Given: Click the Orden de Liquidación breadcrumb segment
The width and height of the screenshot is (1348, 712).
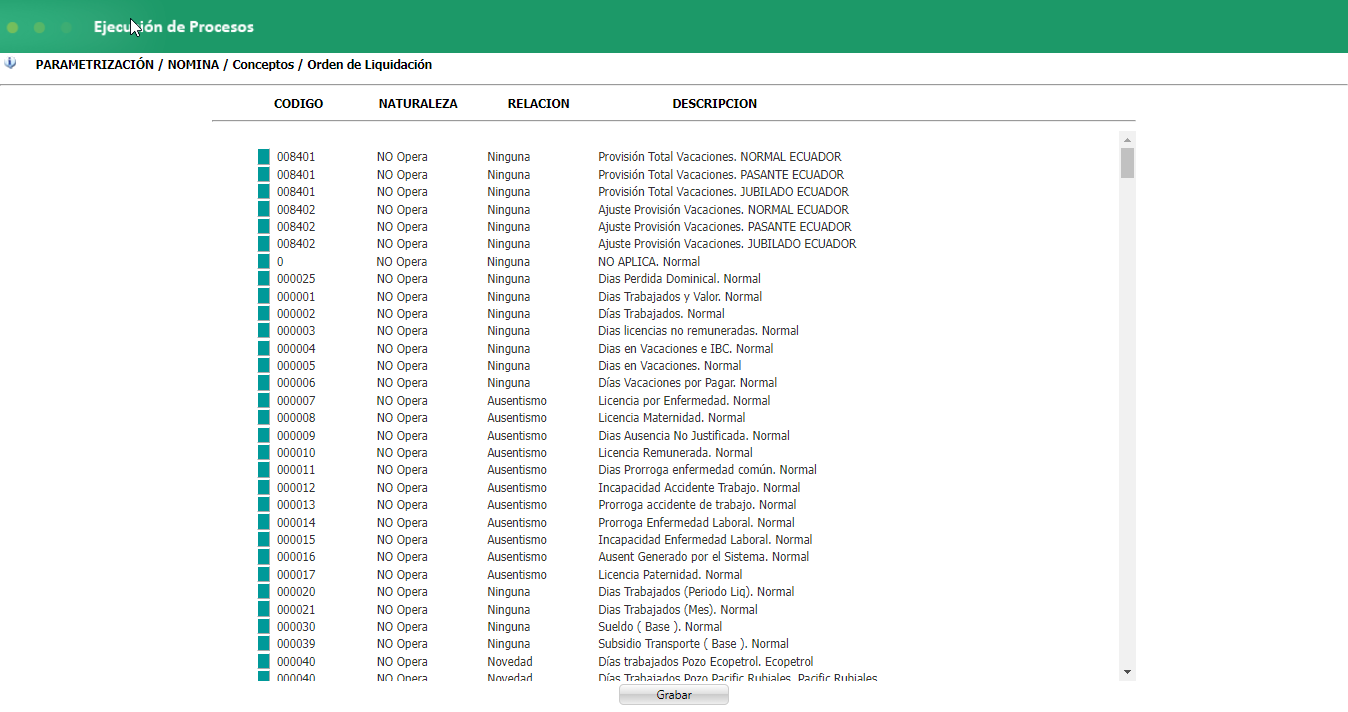Looking at the screenshot, I should tap(369, 64).
